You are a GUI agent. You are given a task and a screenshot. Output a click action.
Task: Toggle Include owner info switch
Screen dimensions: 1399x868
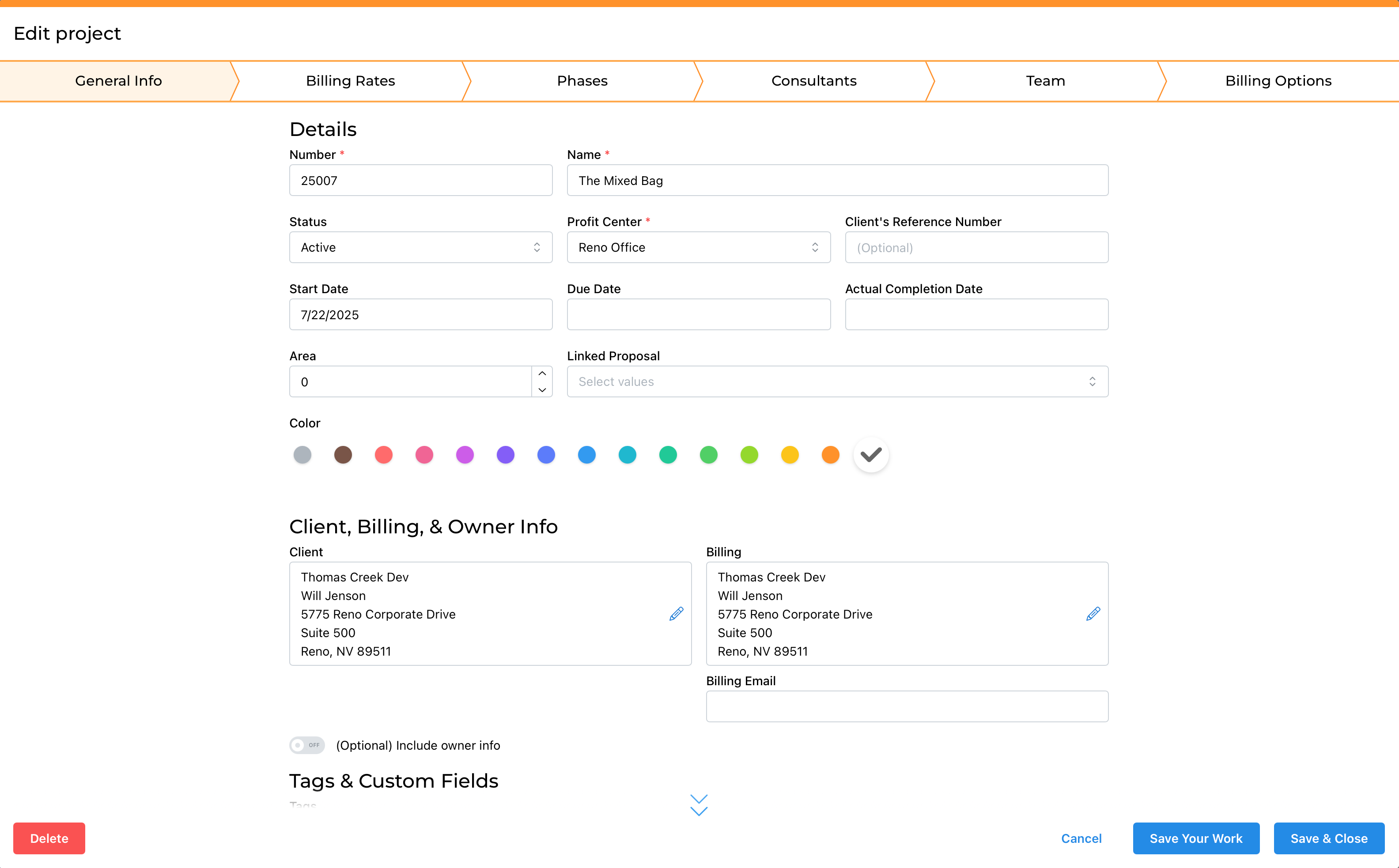307,745
